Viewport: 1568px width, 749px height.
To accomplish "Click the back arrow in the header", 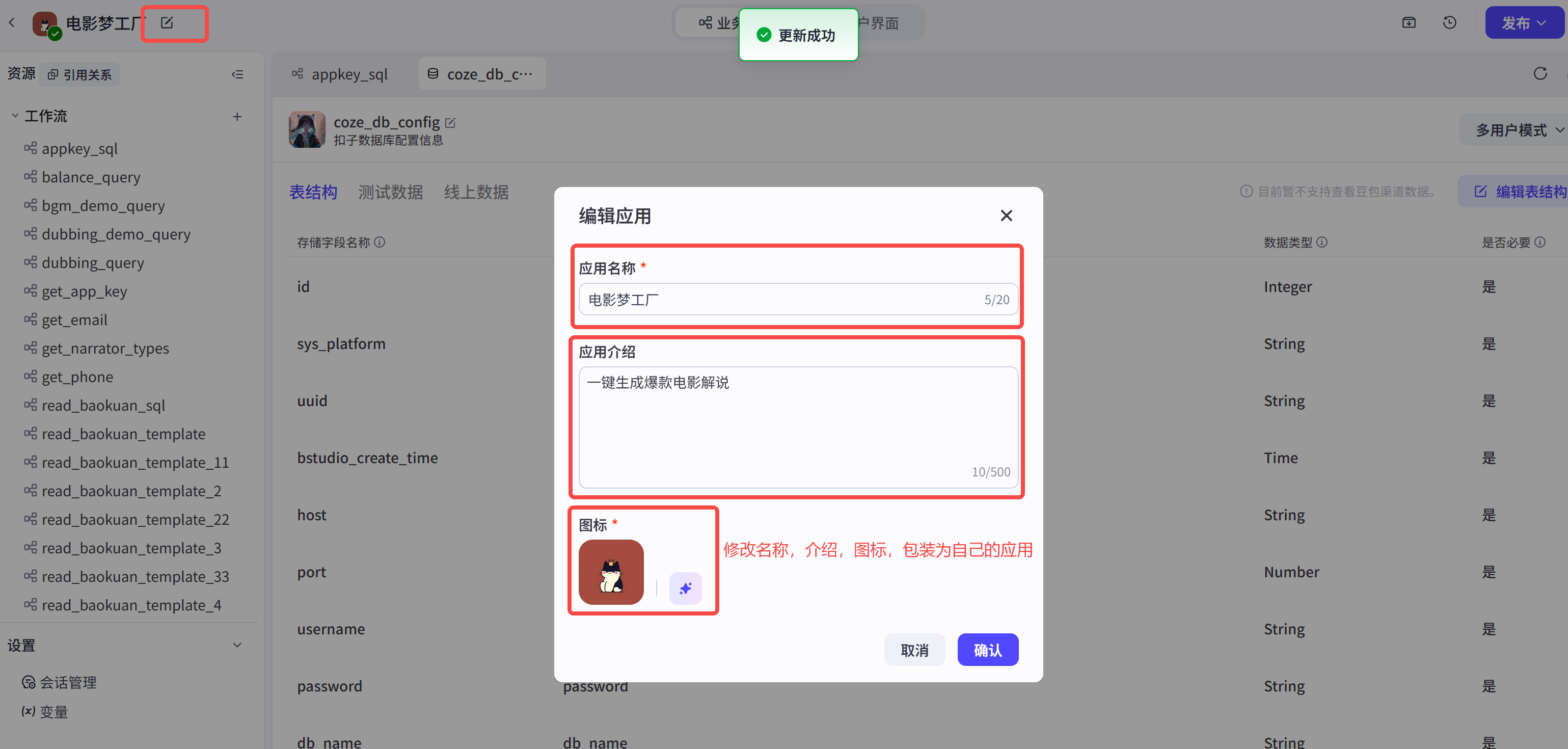I will coord(12,22).
